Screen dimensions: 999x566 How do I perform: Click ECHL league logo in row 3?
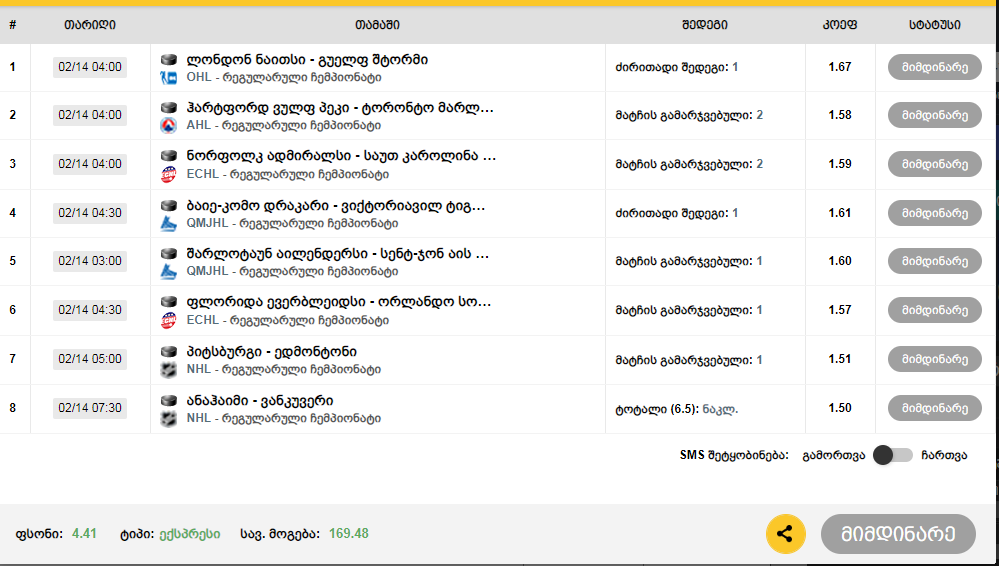point(168,175)
